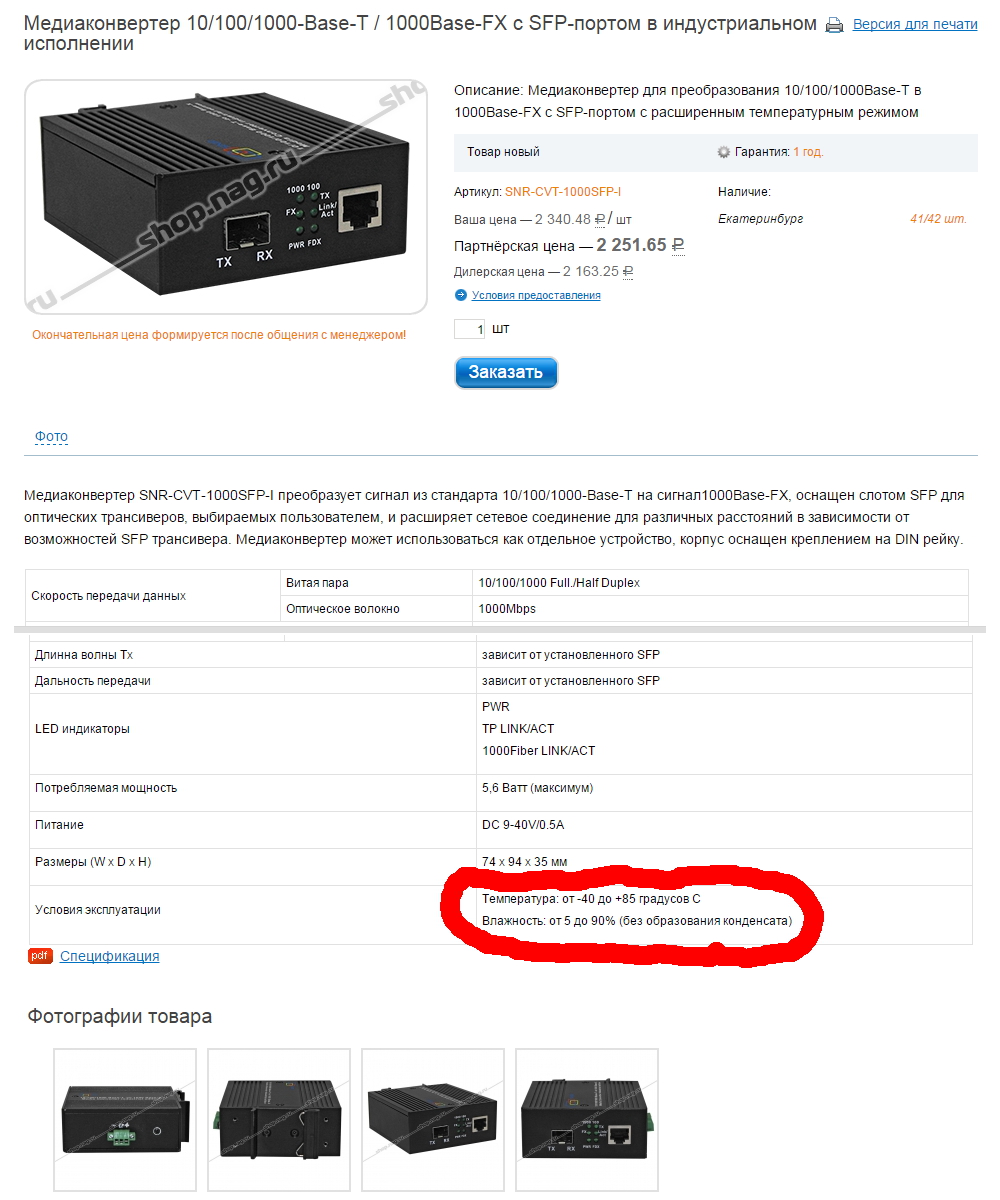Image resolution: width=1000 pixels, height=1200 pixels.
Task: Open first thumbnail showing power terminal side
Action: coord(125,1120)
